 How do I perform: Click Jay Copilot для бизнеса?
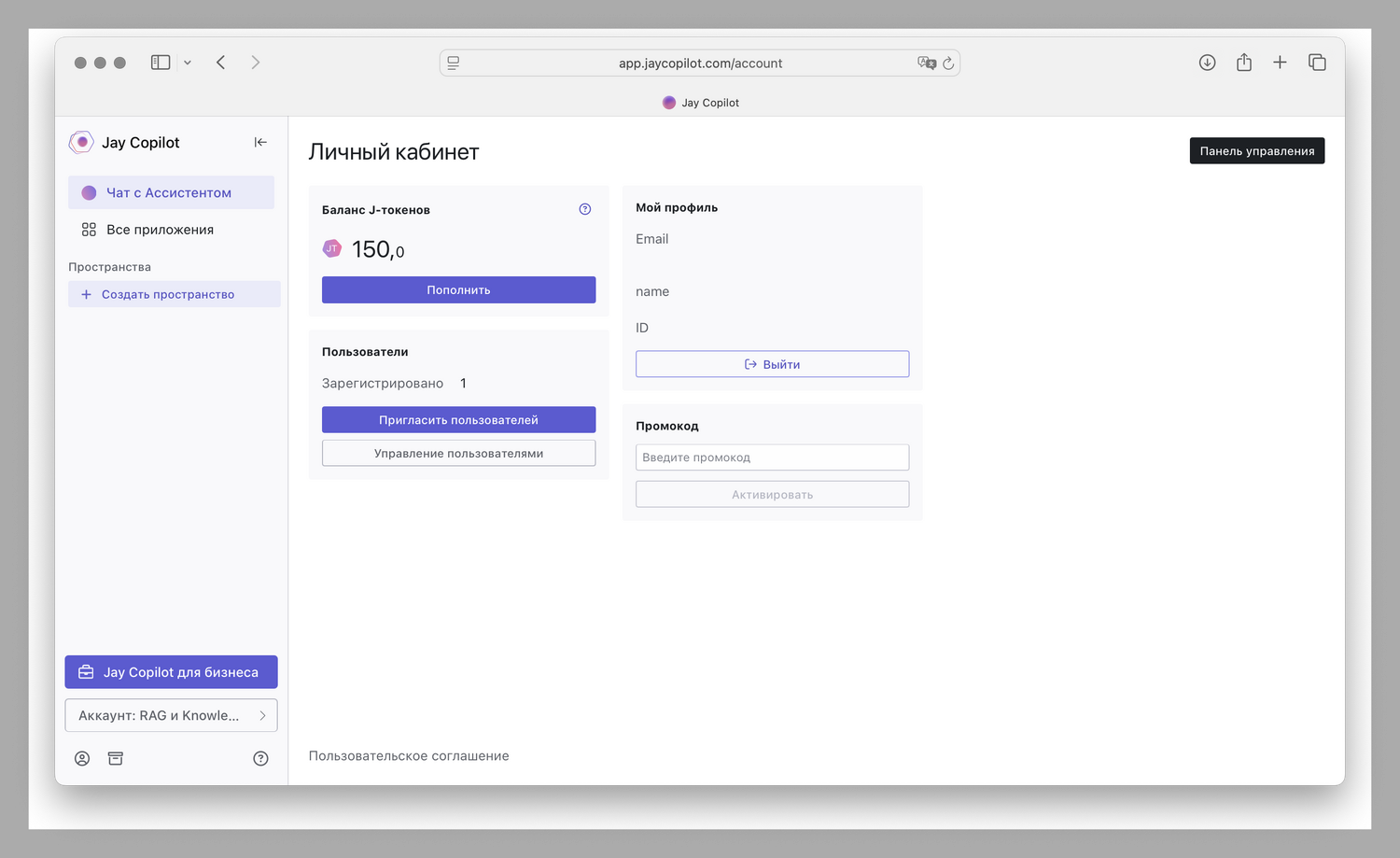click(x=171, y=672)
